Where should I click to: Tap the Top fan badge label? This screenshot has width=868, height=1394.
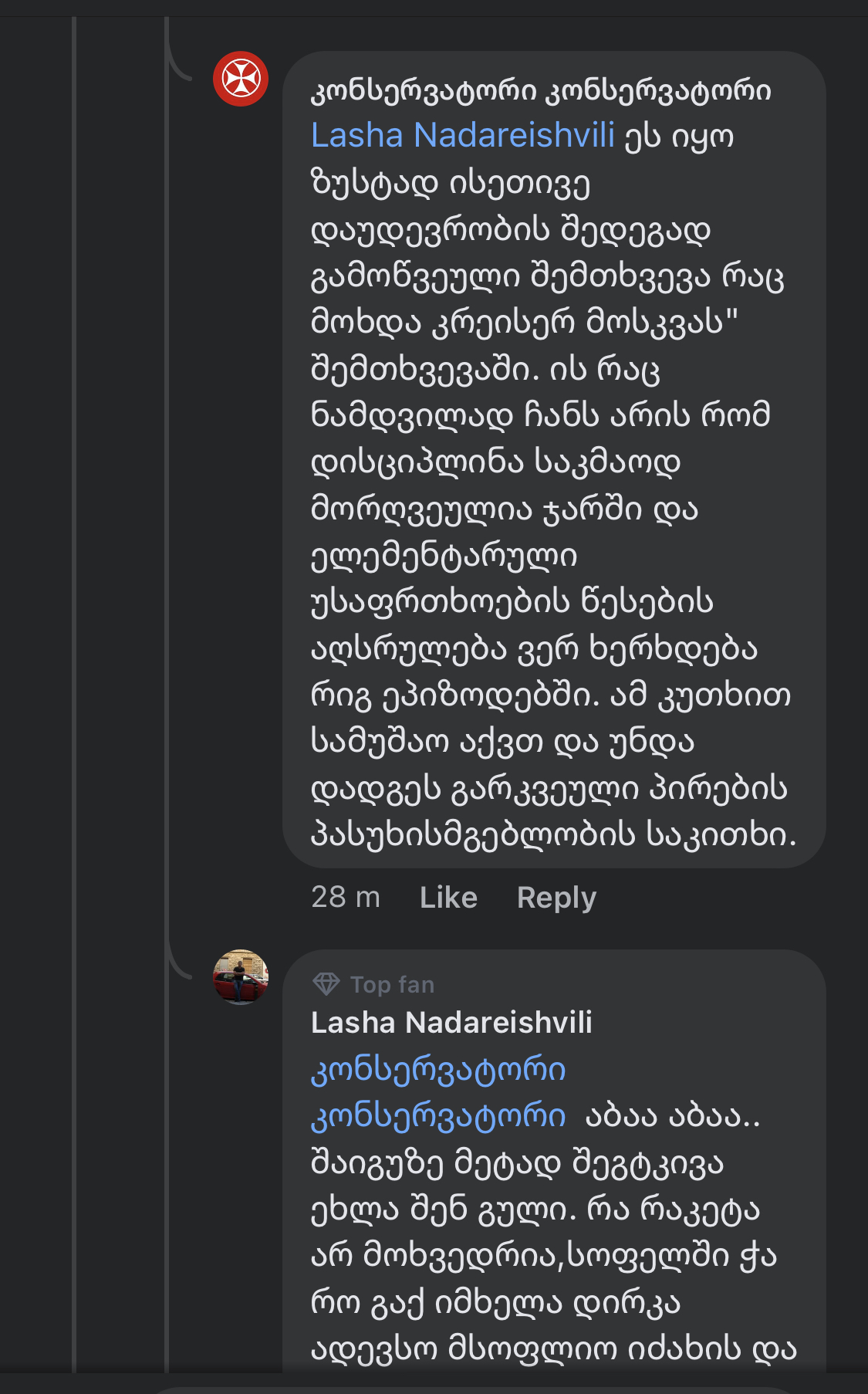(x=392, y=985)
